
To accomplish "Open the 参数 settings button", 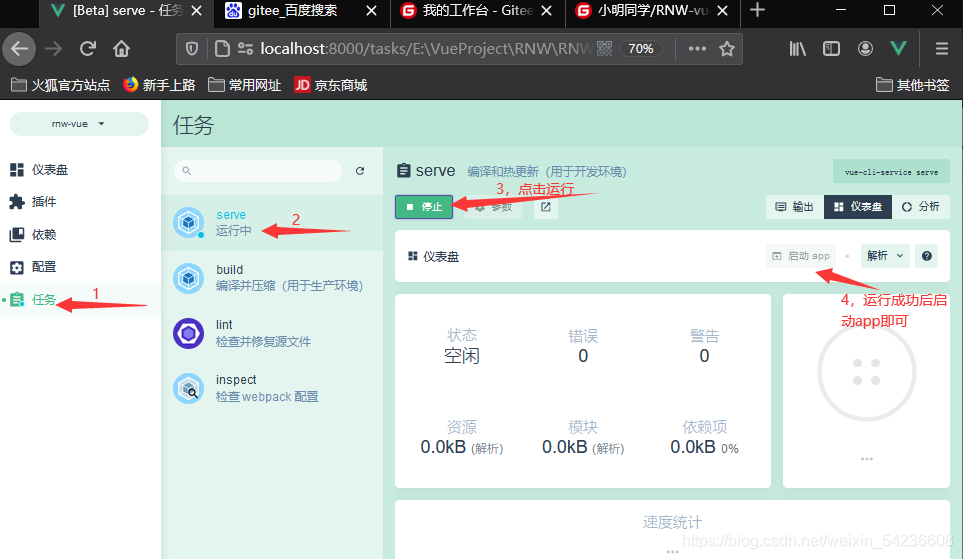I will 494,207.
